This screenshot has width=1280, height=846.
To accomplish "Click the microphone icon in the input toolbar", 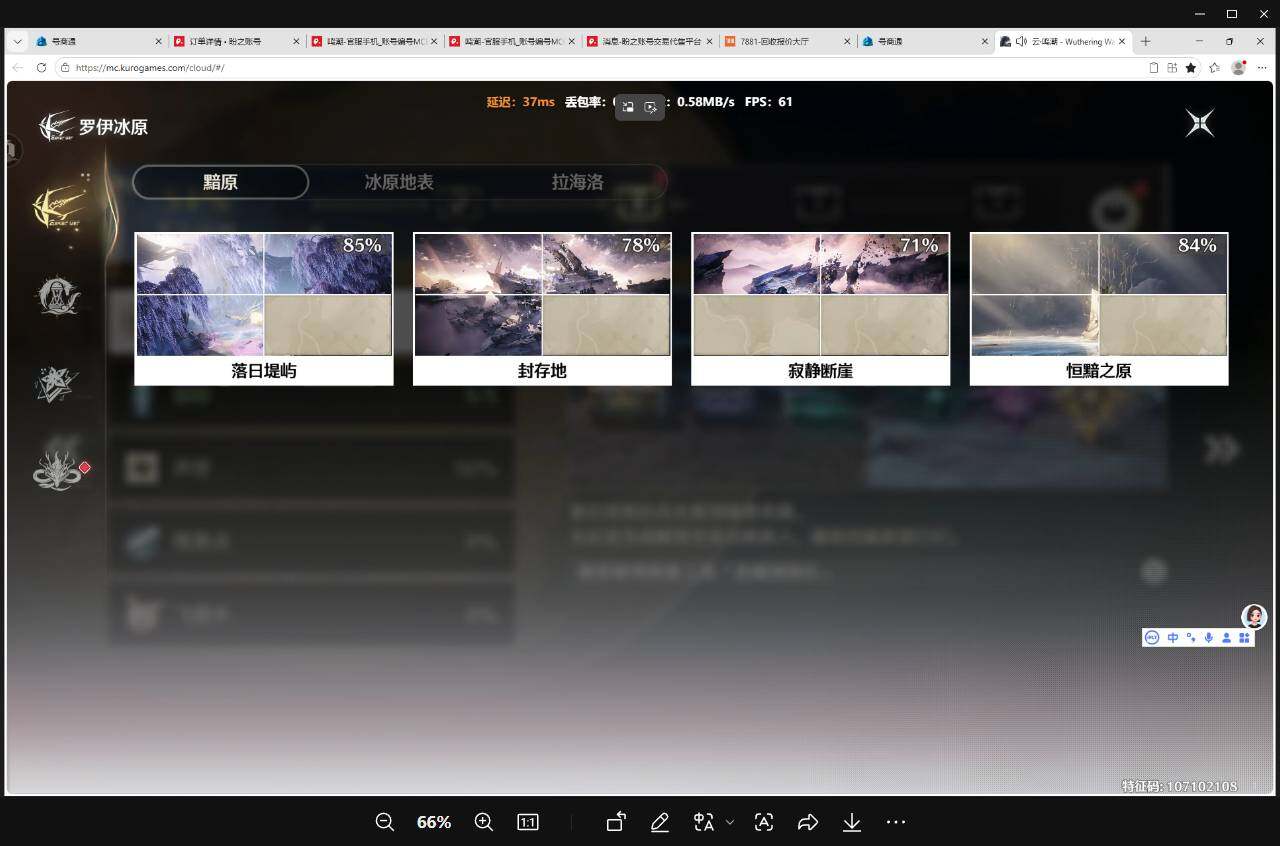I will (x=1209, y=638).
